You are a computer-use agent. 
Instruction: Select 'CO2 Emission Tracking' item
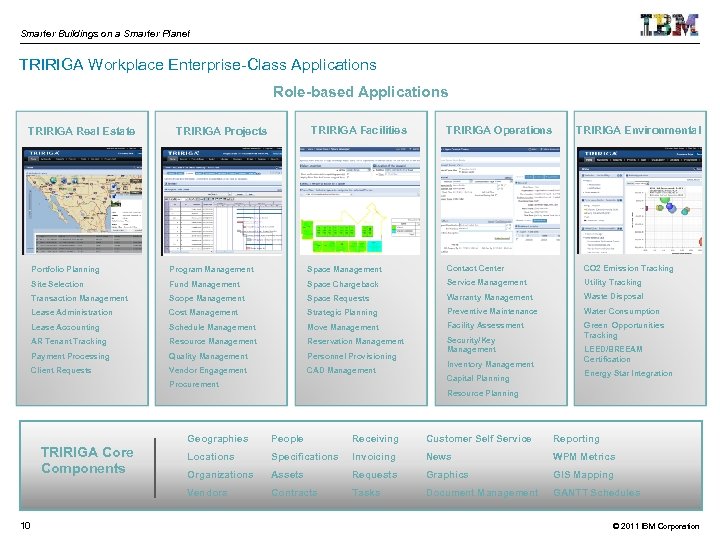[x=629, y=268]
